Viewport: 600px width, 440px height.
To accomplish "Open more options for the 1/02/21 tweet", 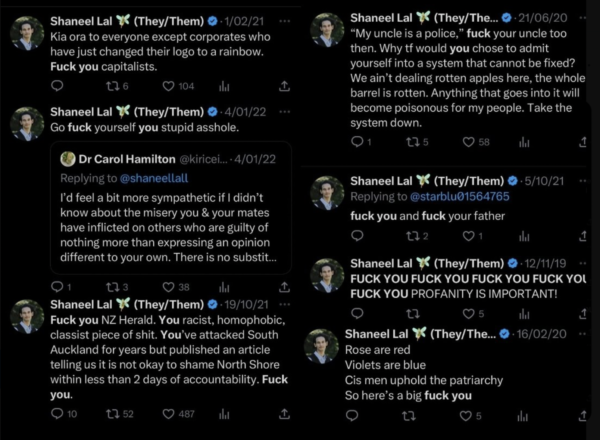I will tap(285, 20).
